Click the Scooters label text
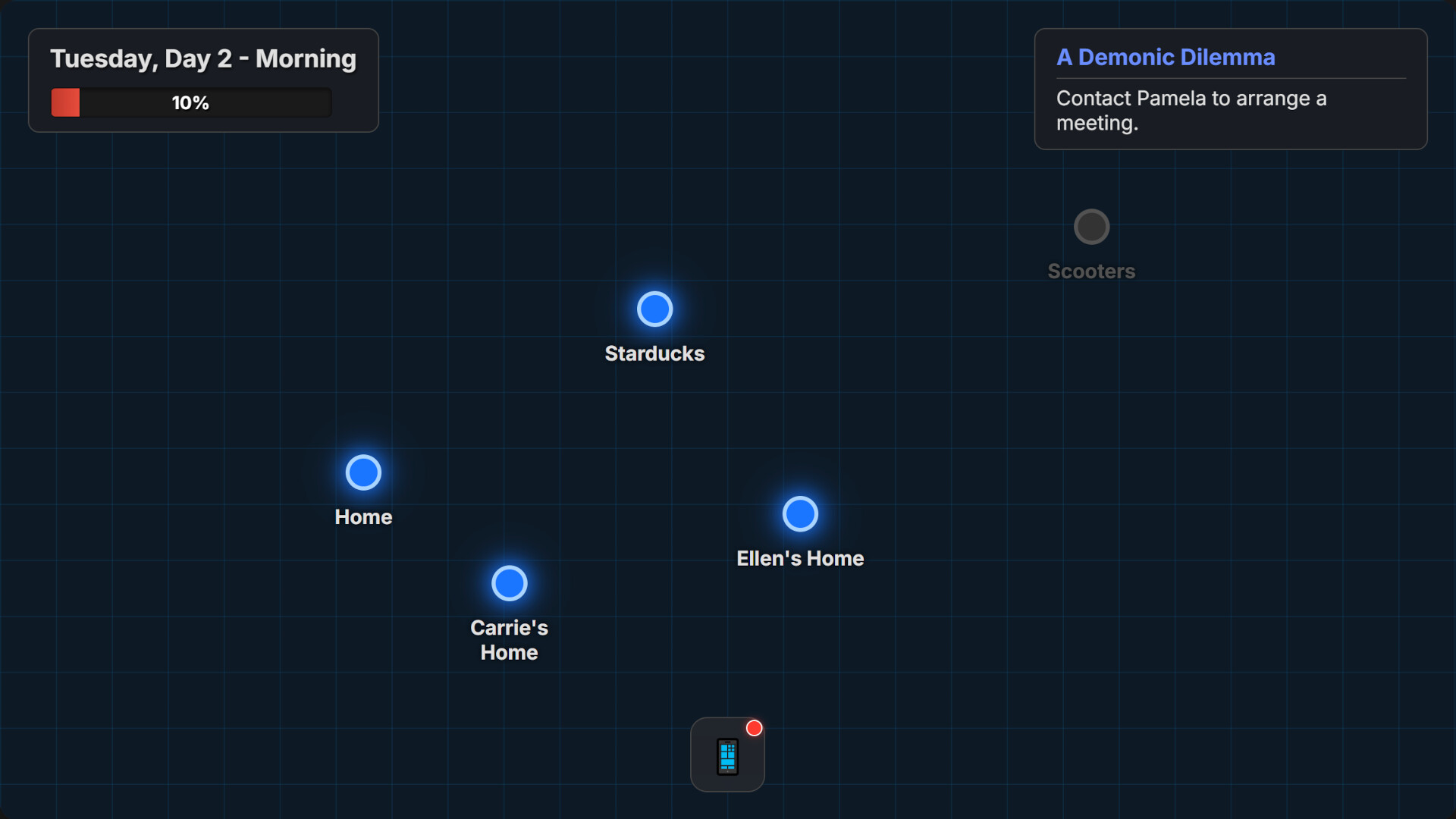 (1091, 271)
